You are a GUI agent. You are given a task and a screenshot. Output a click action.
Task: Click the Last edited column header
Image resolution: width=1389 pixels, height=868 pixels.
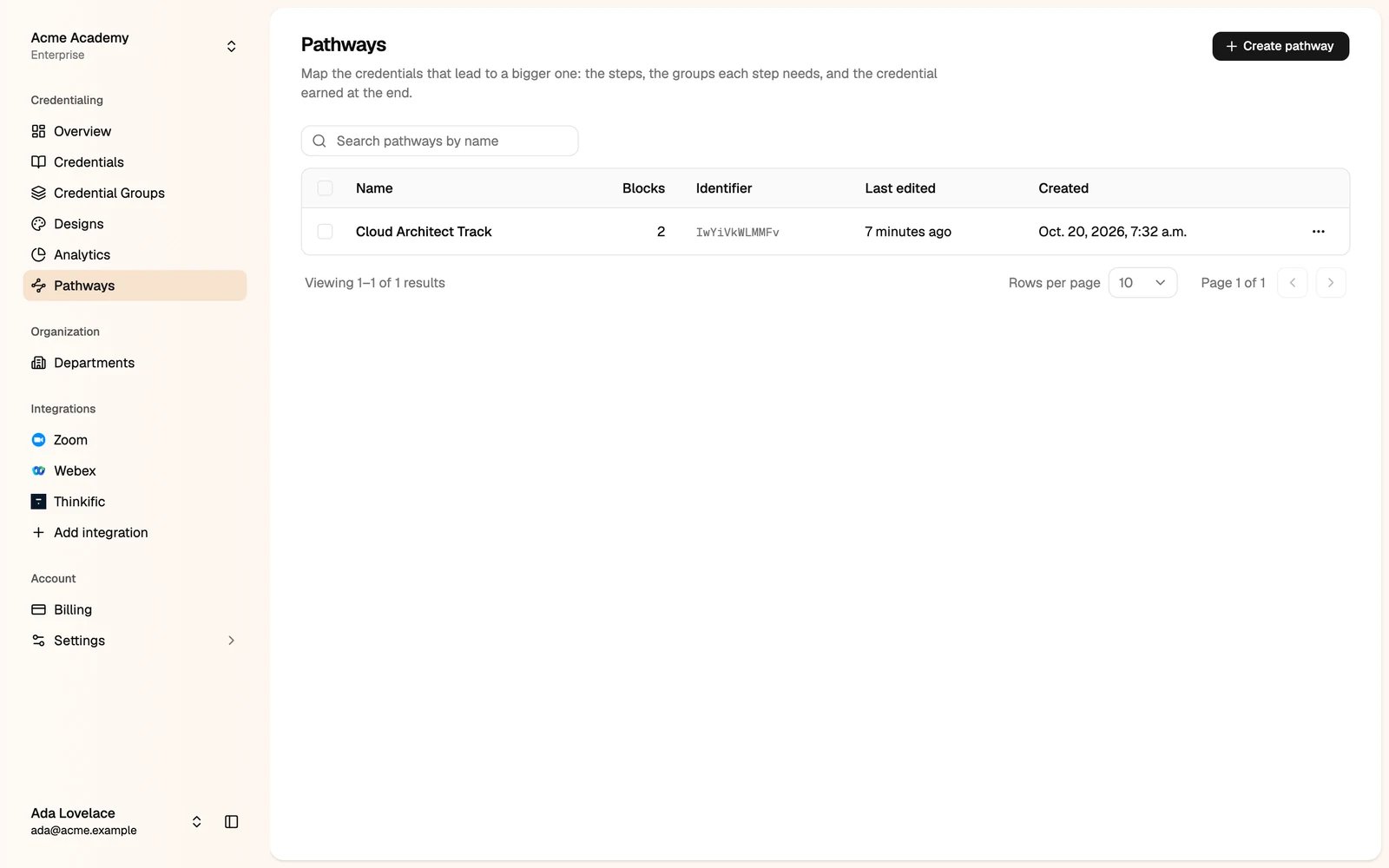pyautogui.click(x=899, y=188)
